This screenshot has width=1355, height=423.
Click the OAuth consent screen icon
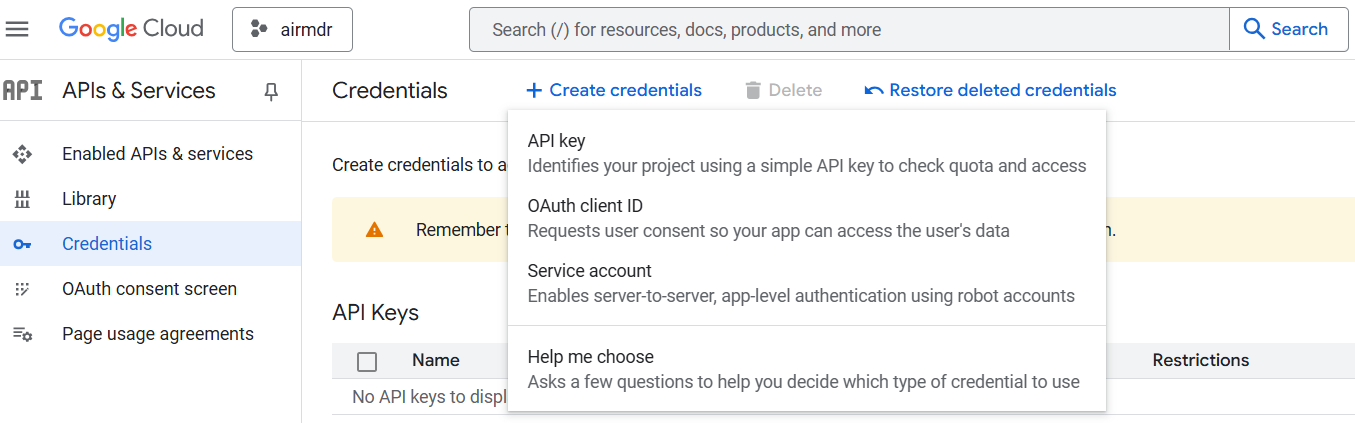[22, 289]
